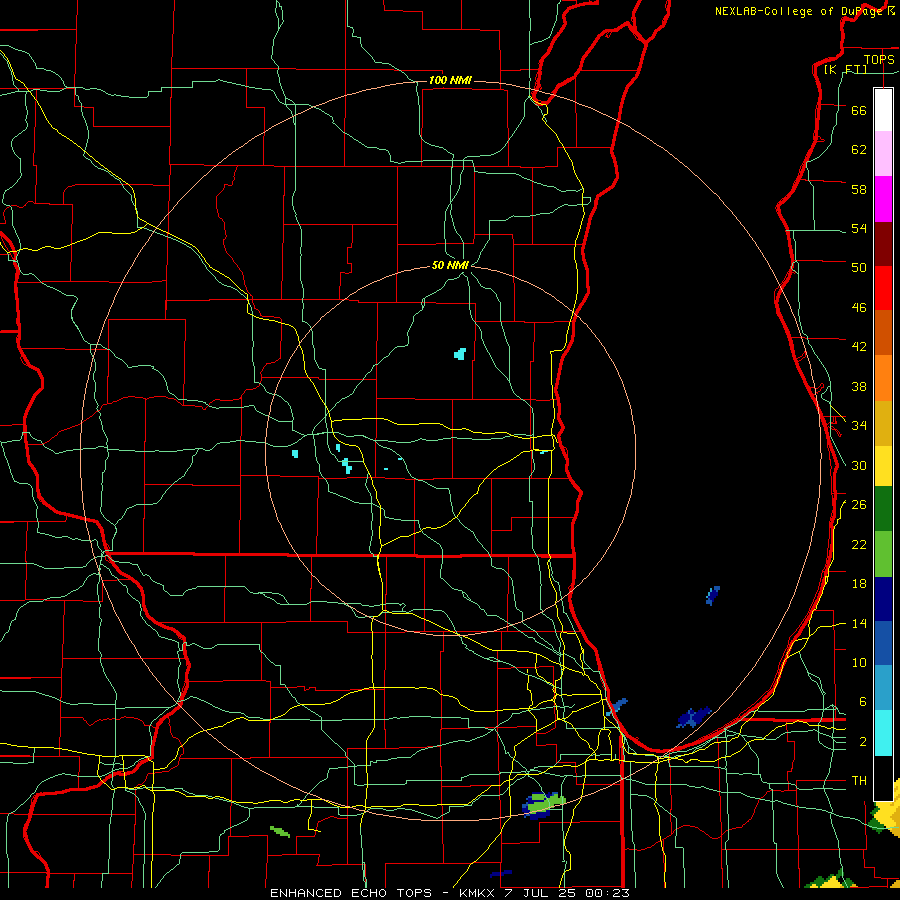Select the bright red legend band

883,288
